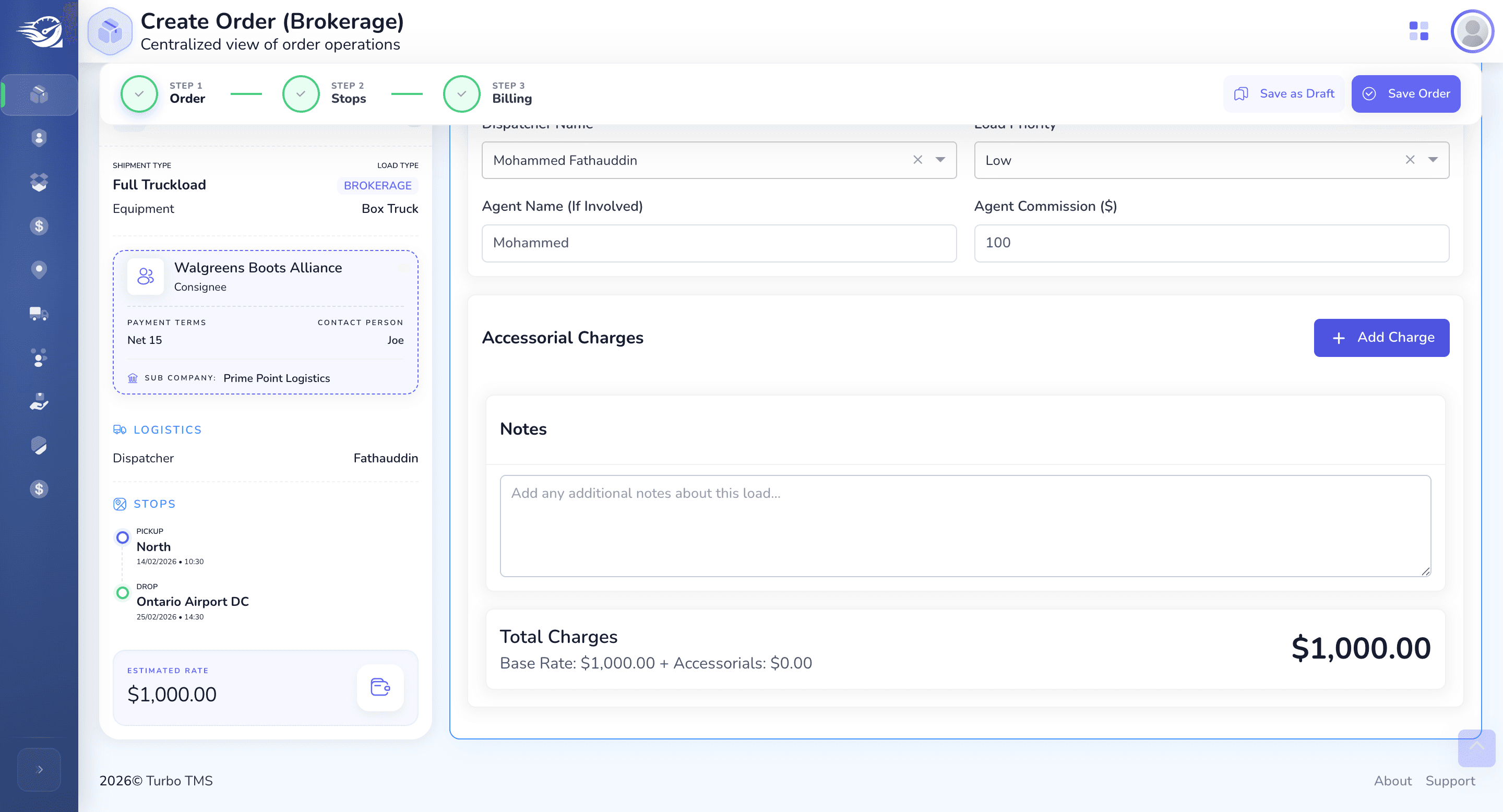Focus the Agent Name input field
Screen dimensions: 1503x812
coord(719,243)
